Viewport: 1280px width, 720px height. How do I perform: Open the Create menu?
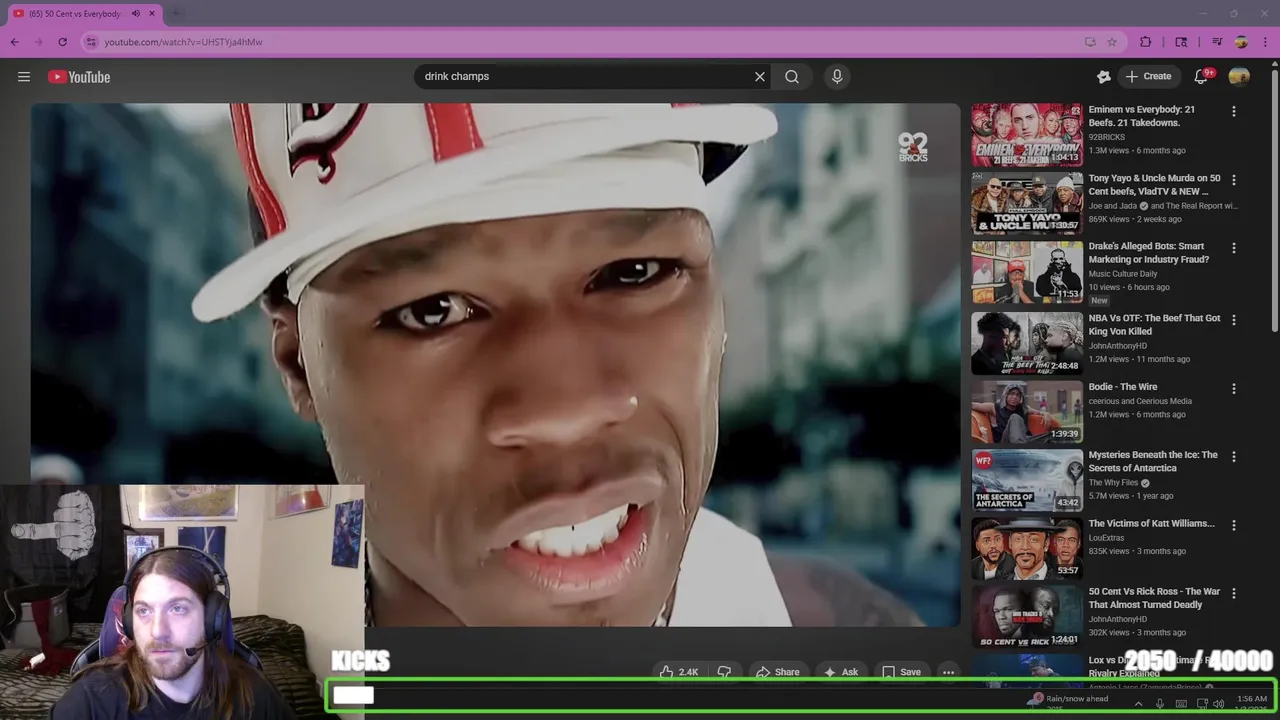click(1148, 77)
